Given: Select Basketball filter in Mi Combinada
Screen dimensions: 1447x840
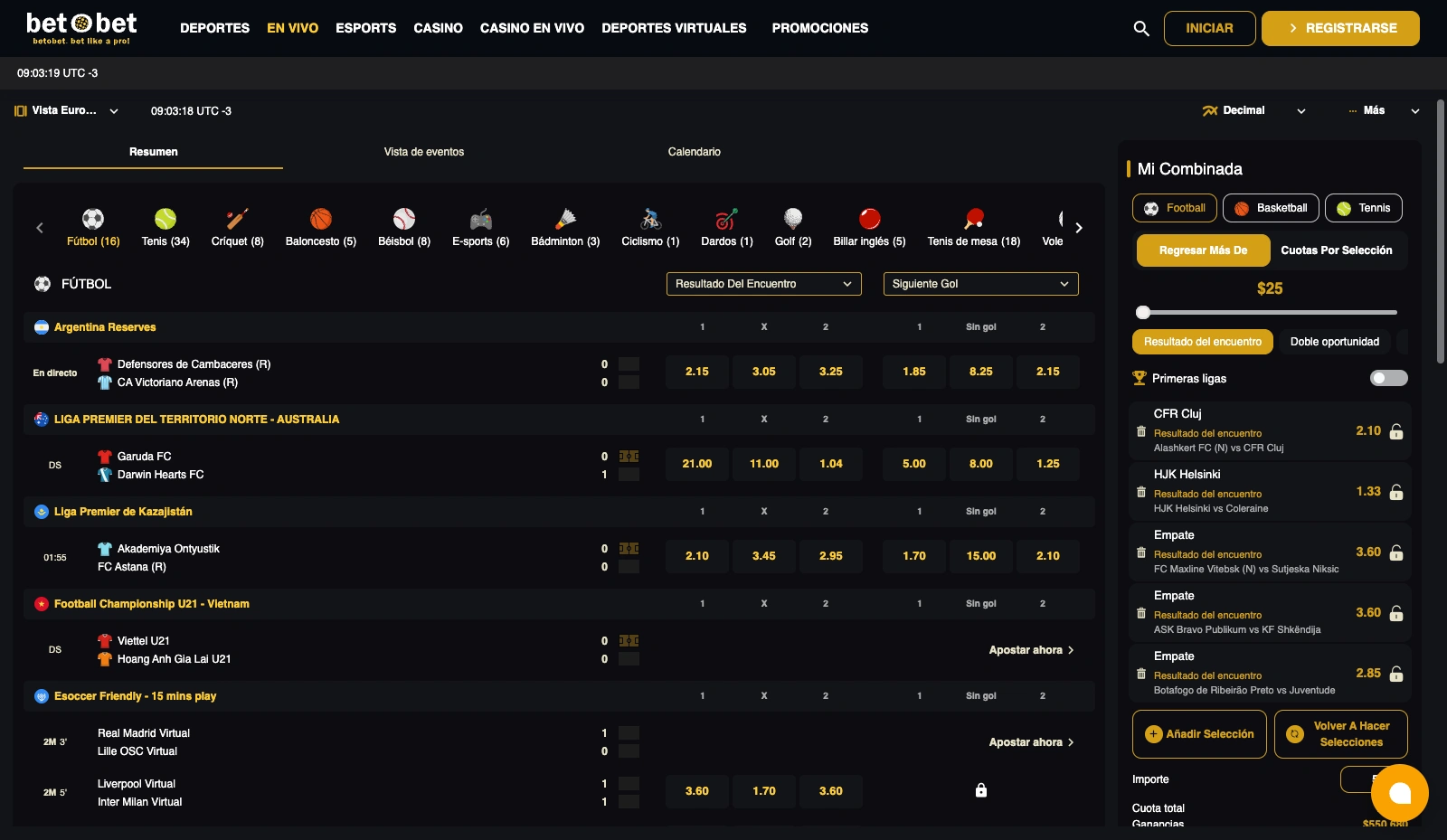Looking at the screenshot, I should click(1271, 208).
